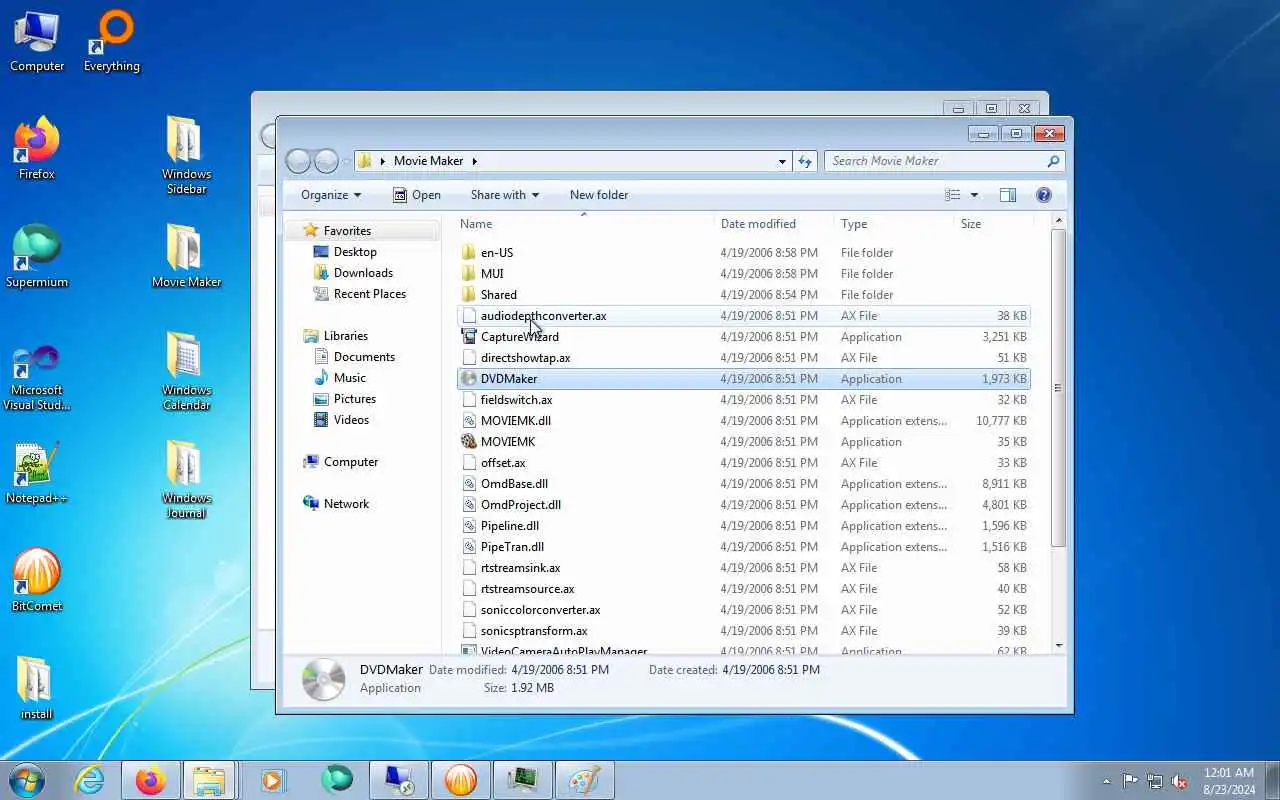Select Favorites in navigation pane
The image size is (1280, 800).
[347, 231]
